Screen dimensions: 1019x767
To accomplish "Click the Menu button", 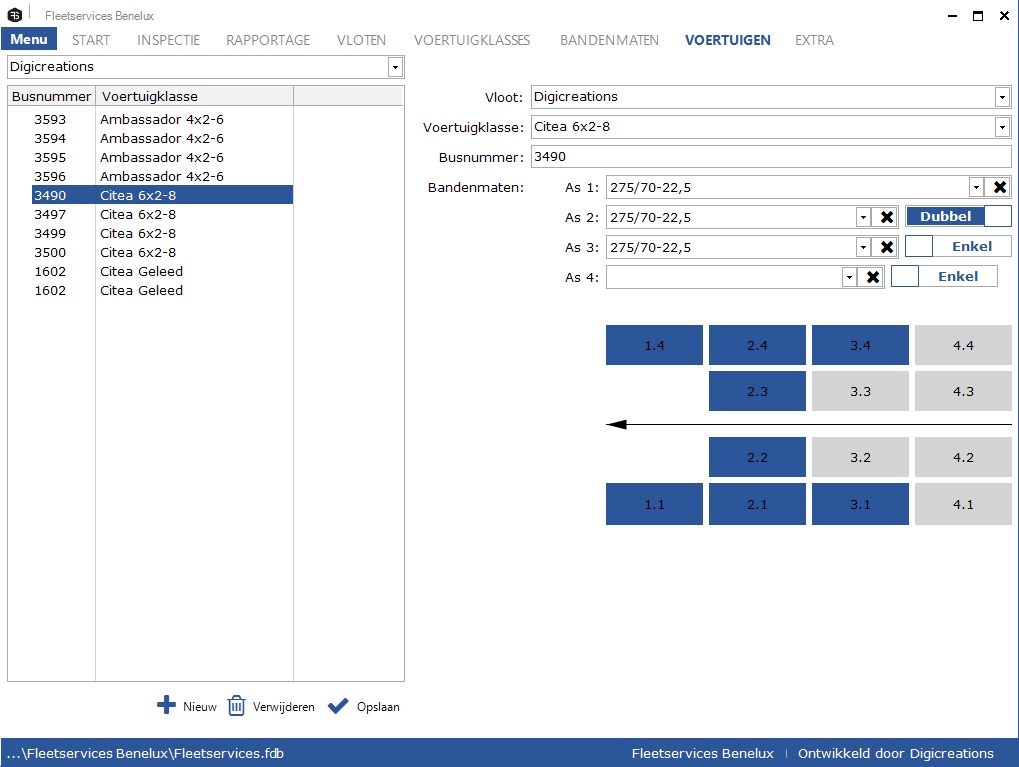I will click(29, 40).
